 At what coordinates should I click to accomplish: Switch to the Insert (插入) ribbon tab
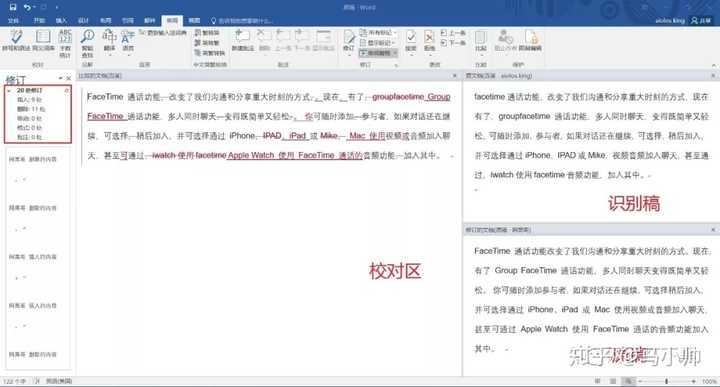(61, 21)
